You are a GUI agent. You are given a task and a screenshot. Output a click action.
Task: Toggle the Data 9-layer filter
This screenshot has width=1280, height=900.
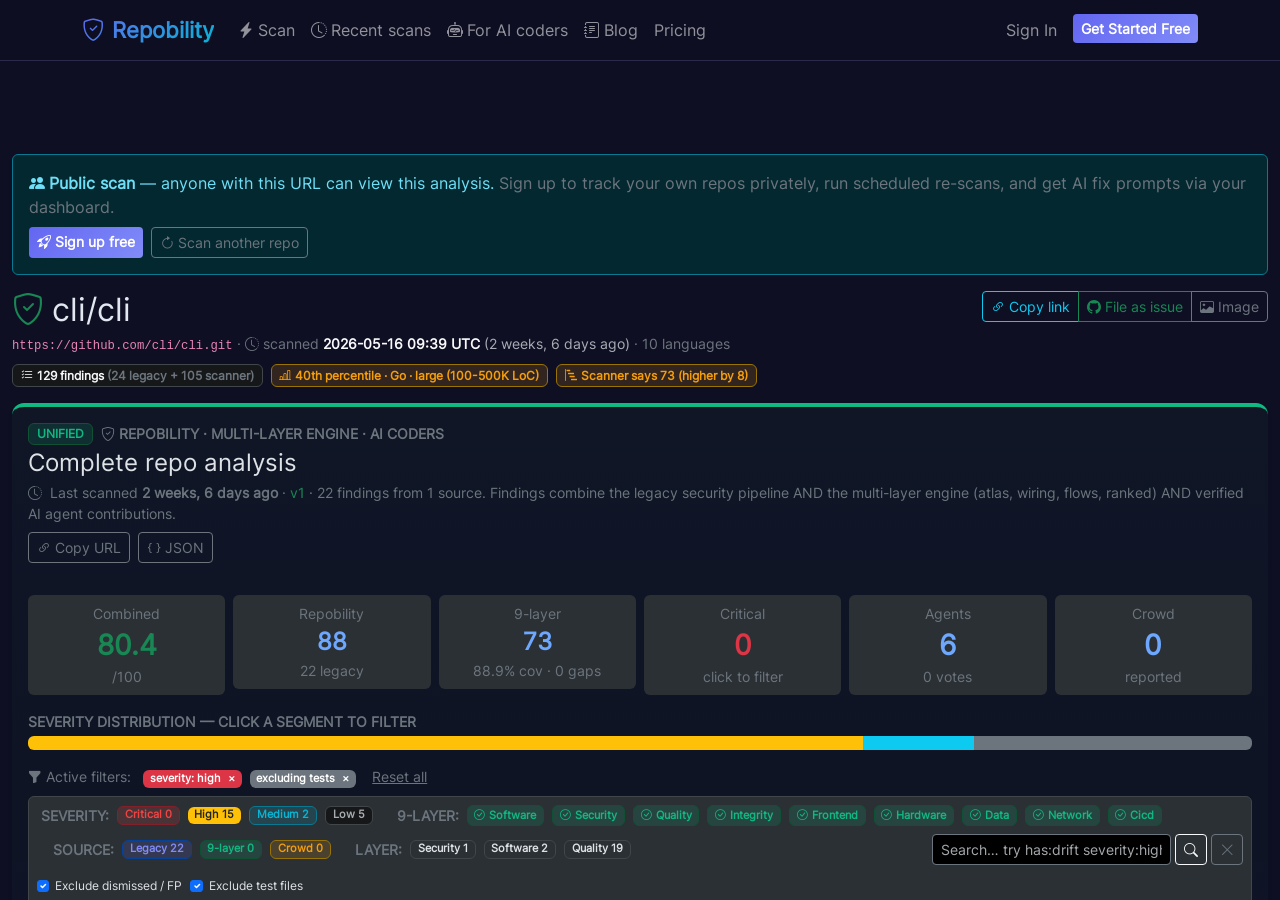989,815
